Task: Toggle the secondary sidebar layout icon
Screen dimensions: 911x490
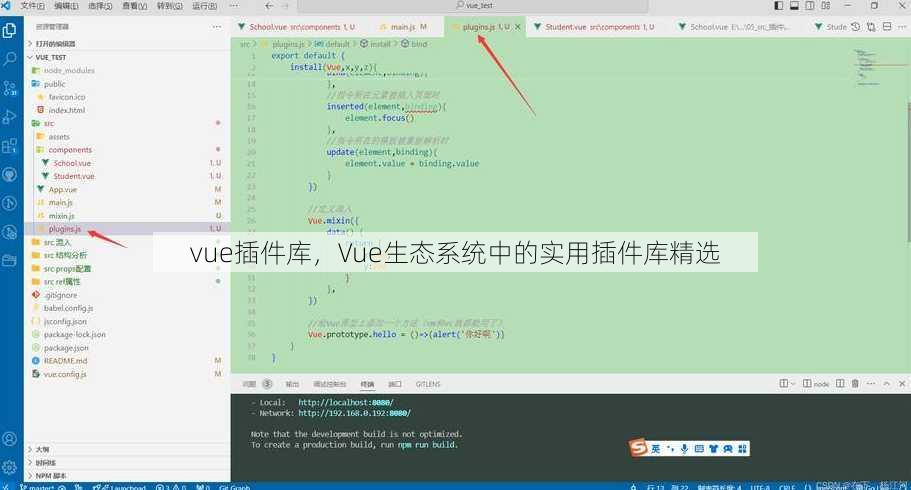Action: pos(810,5)
